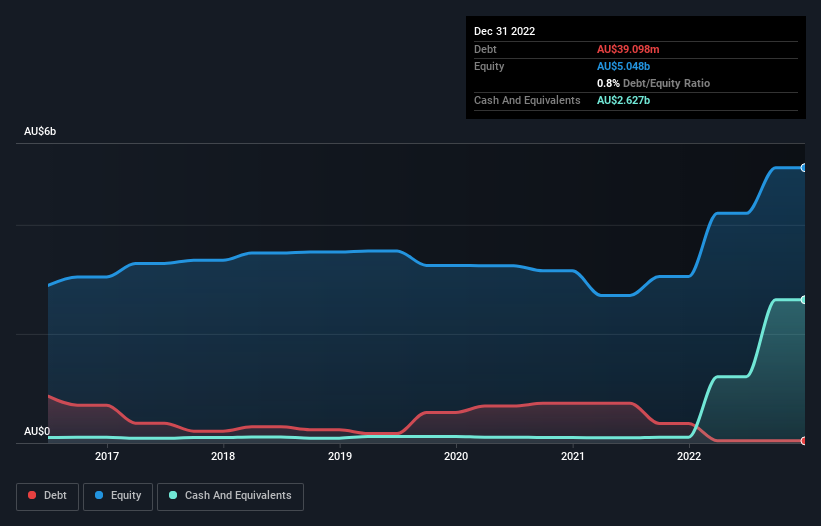Screen dimensions: 821x526
Task: Click the teal Cash And Equivalents legend dot
Action: click(173, 495)
